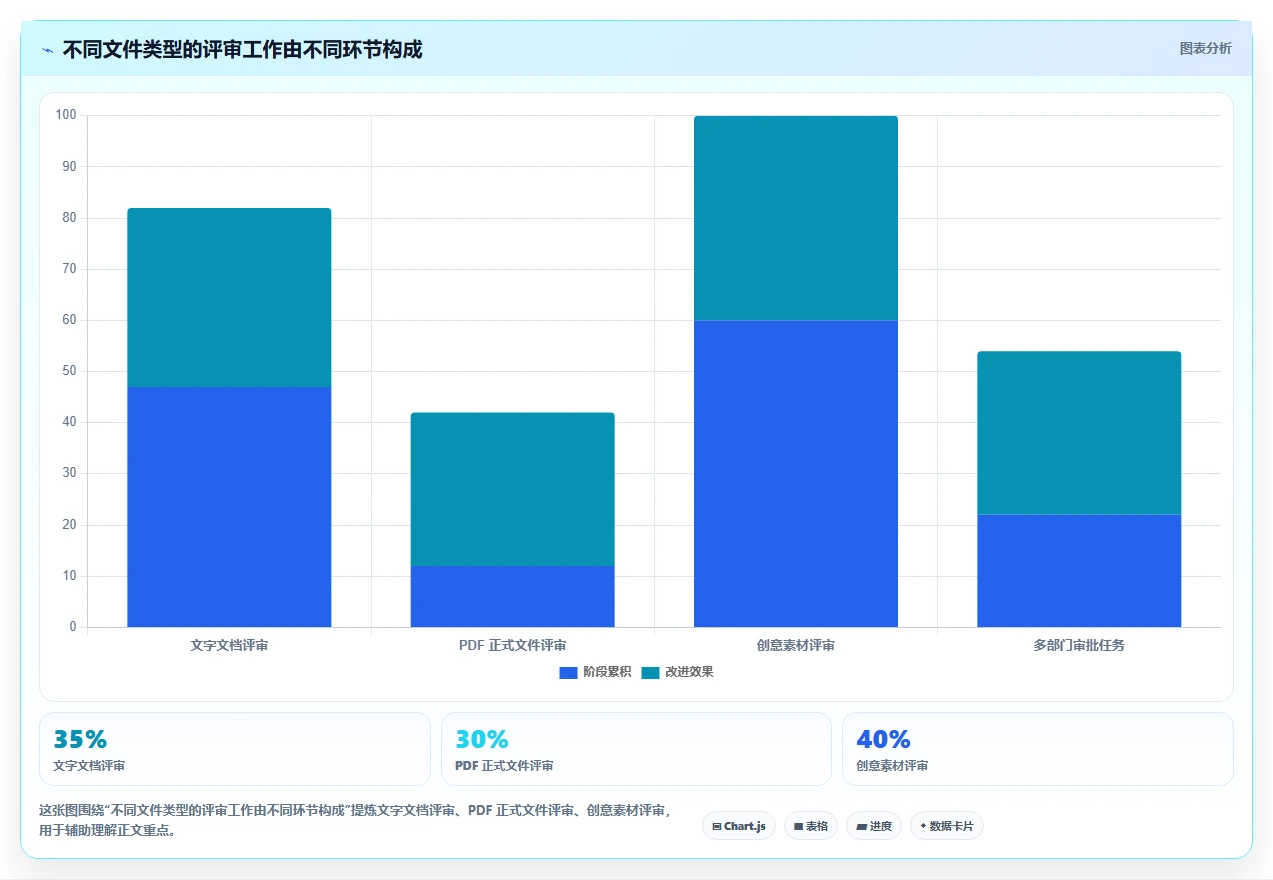Click the blue bar segment for PDF 正式文件评审
The width and height of the screenshot is (1273, 880).
point(512,596)
